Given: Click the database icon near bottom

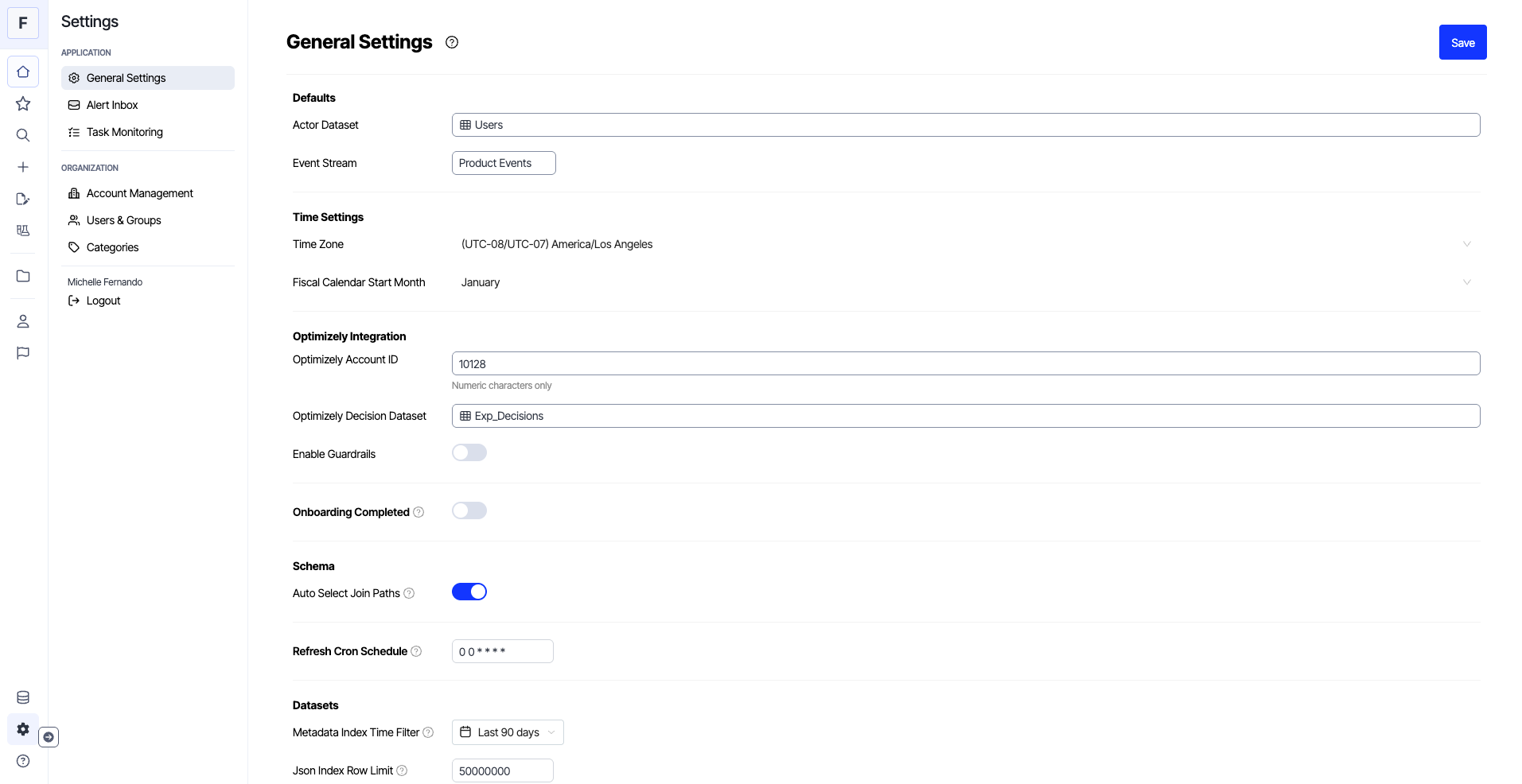Looking at the screenshot, I should click(x=23, y=697).
